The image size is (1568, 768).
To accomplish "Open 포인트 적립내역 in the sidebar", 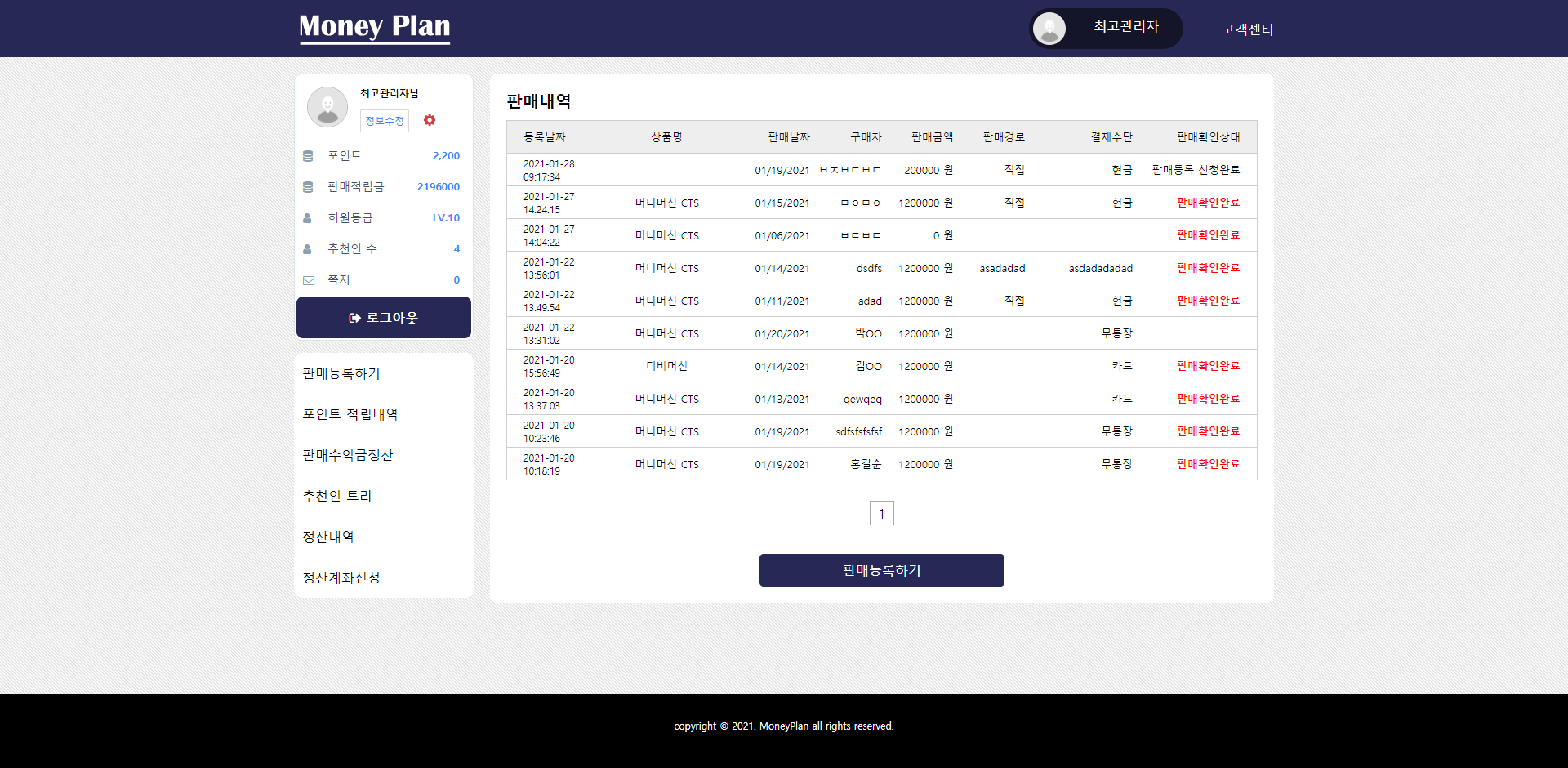I will pyautogui.click(x=350, y=414).
